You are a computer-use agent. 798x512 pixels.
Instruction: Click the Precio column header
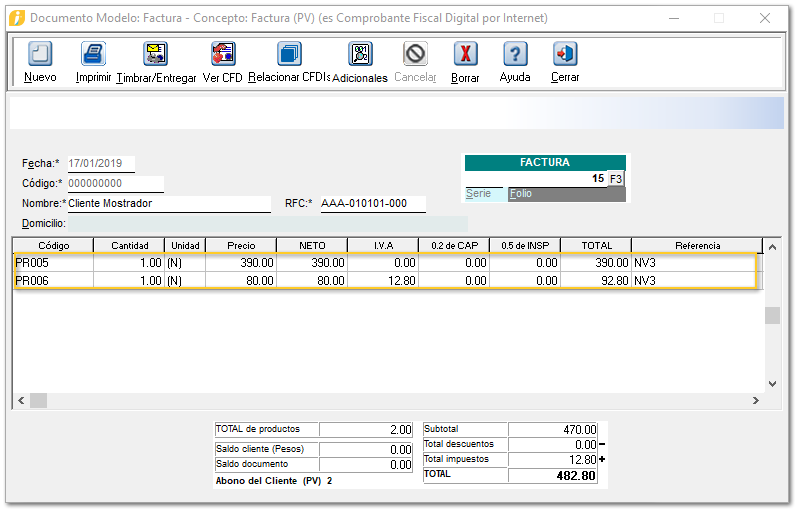pyautogui.click(x=241, y=246)
